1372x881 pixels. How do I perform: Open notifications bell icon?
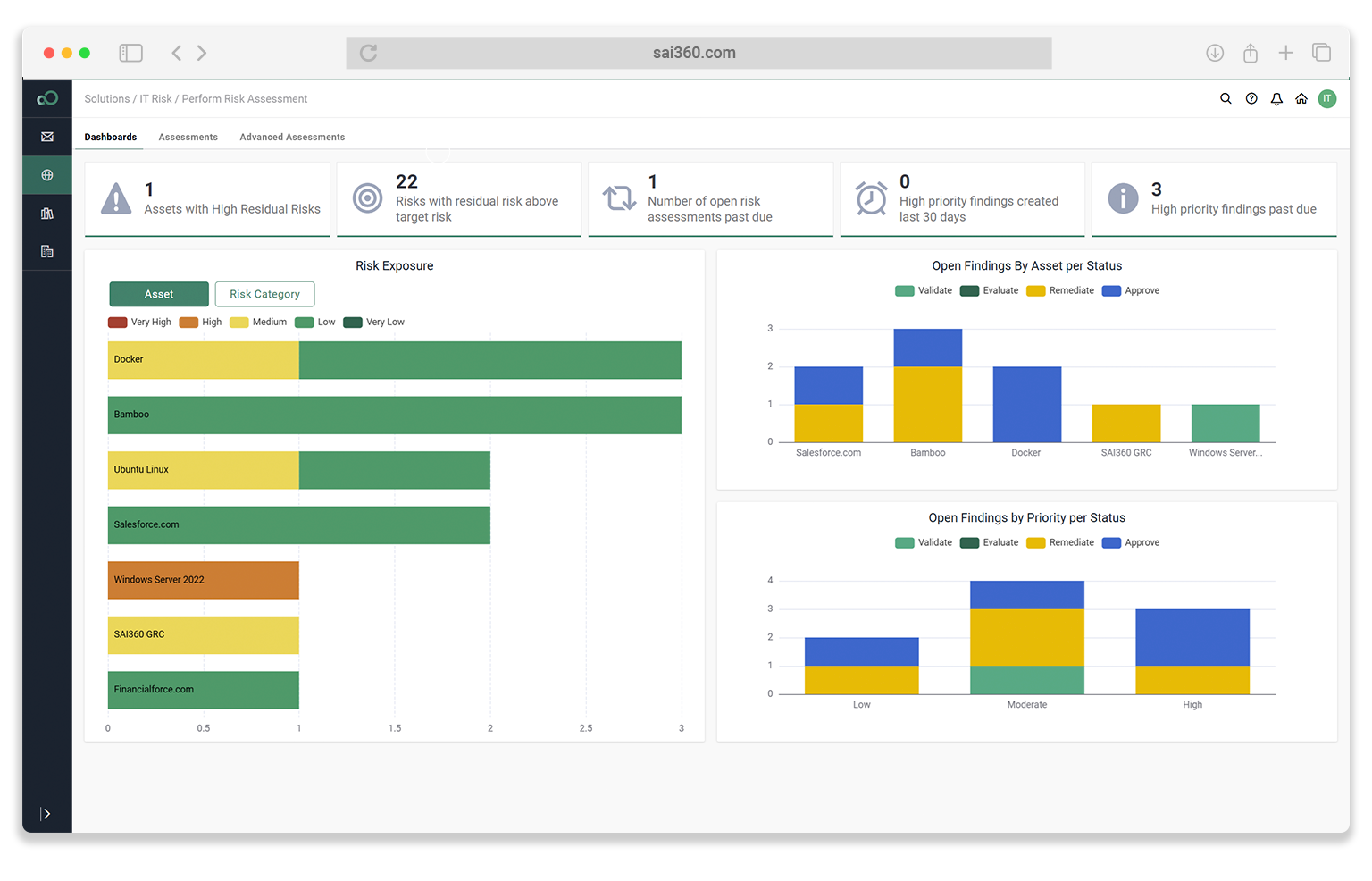1276,98
